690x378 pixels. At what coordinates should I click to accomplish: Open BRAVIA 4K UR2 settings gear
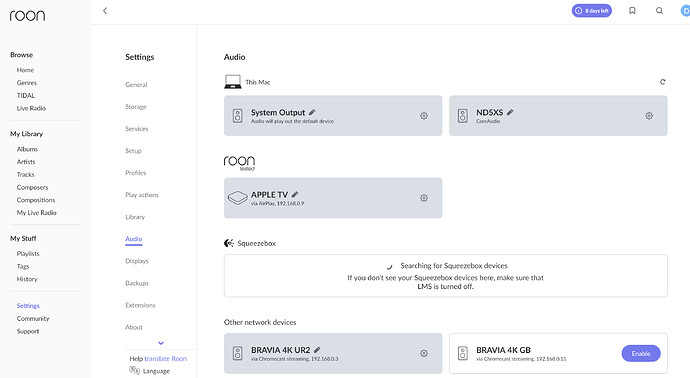[x=424, y=353]
